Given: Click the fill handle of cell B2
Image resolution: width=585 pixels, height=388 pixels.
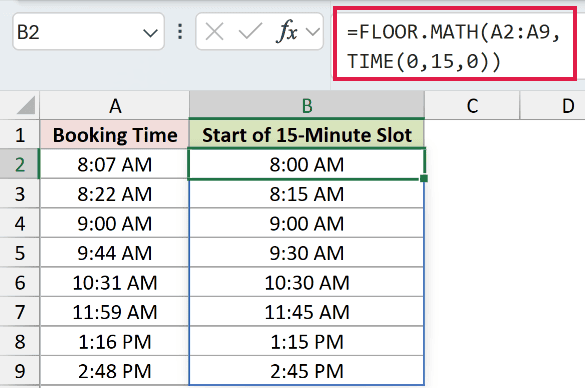Looking at the screenshot, I should 424,178.
